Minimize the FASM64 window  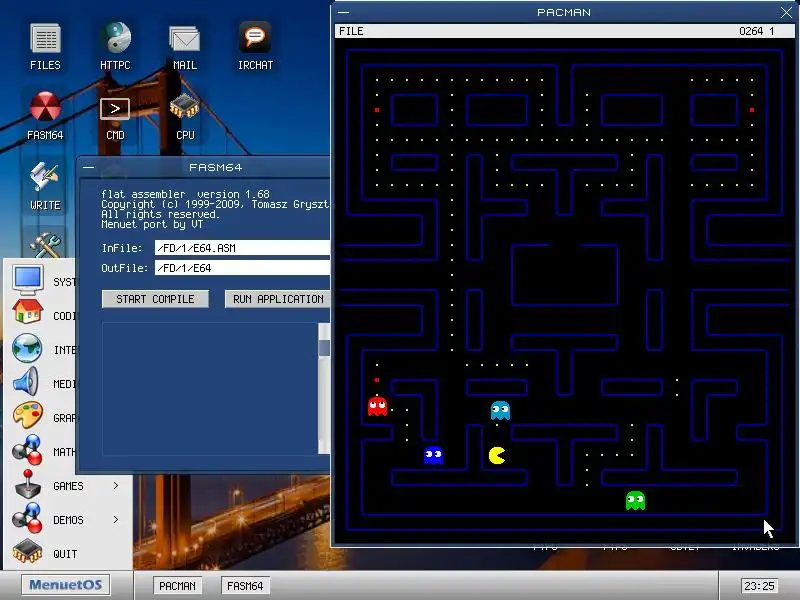point(88,167)
